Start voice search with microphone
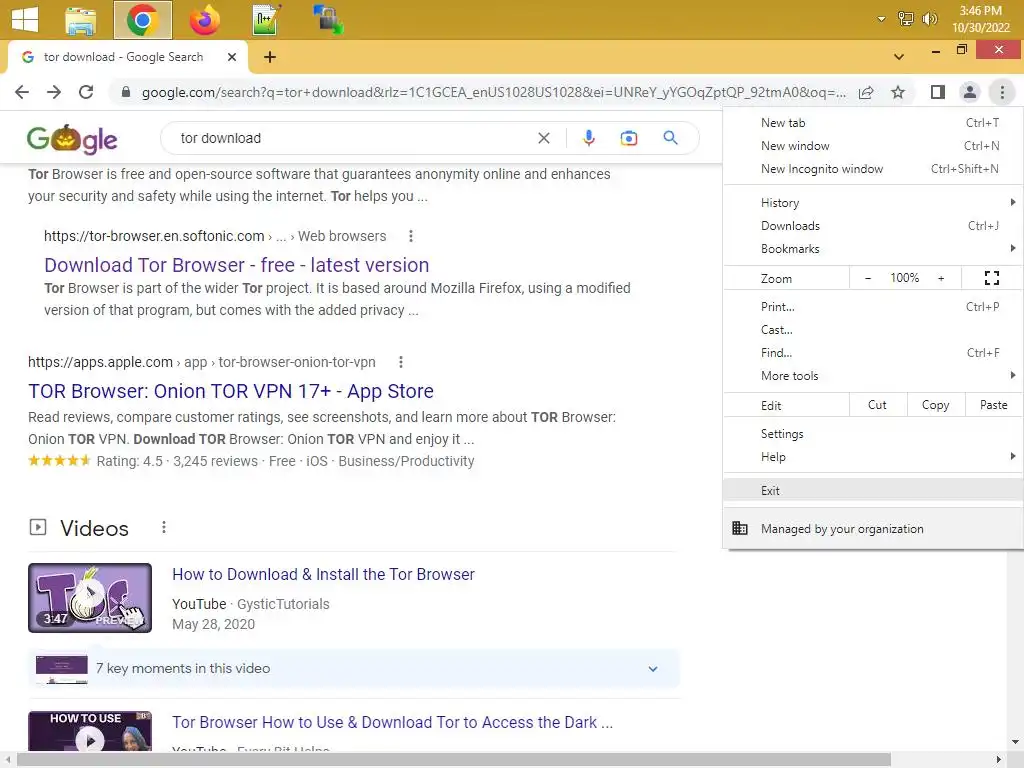The image size is (1024, 768). [x=588, y=138]
